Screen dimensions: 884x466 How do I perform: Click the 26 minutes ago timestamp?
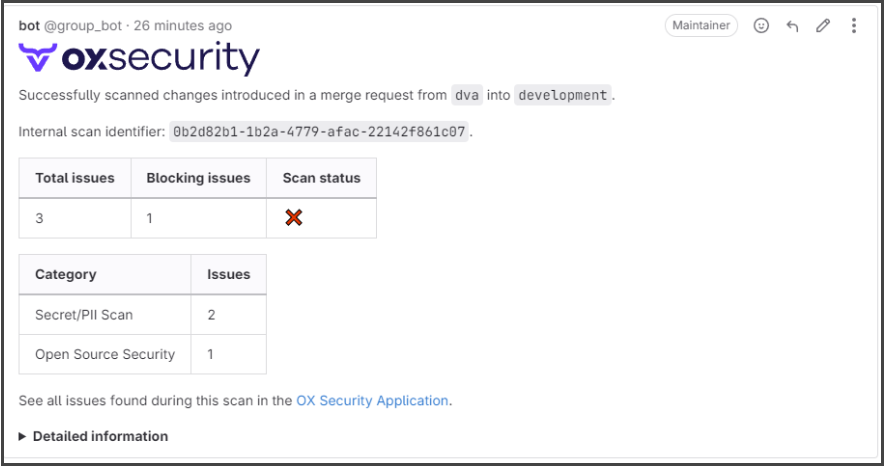[x=183, y=25]
